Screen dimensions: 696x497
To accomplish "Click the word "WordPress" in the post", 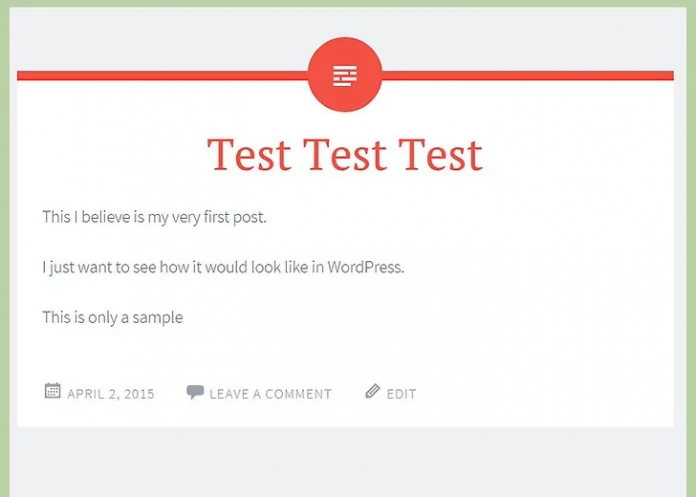I will pyautogui.click(x=364, y=267).
